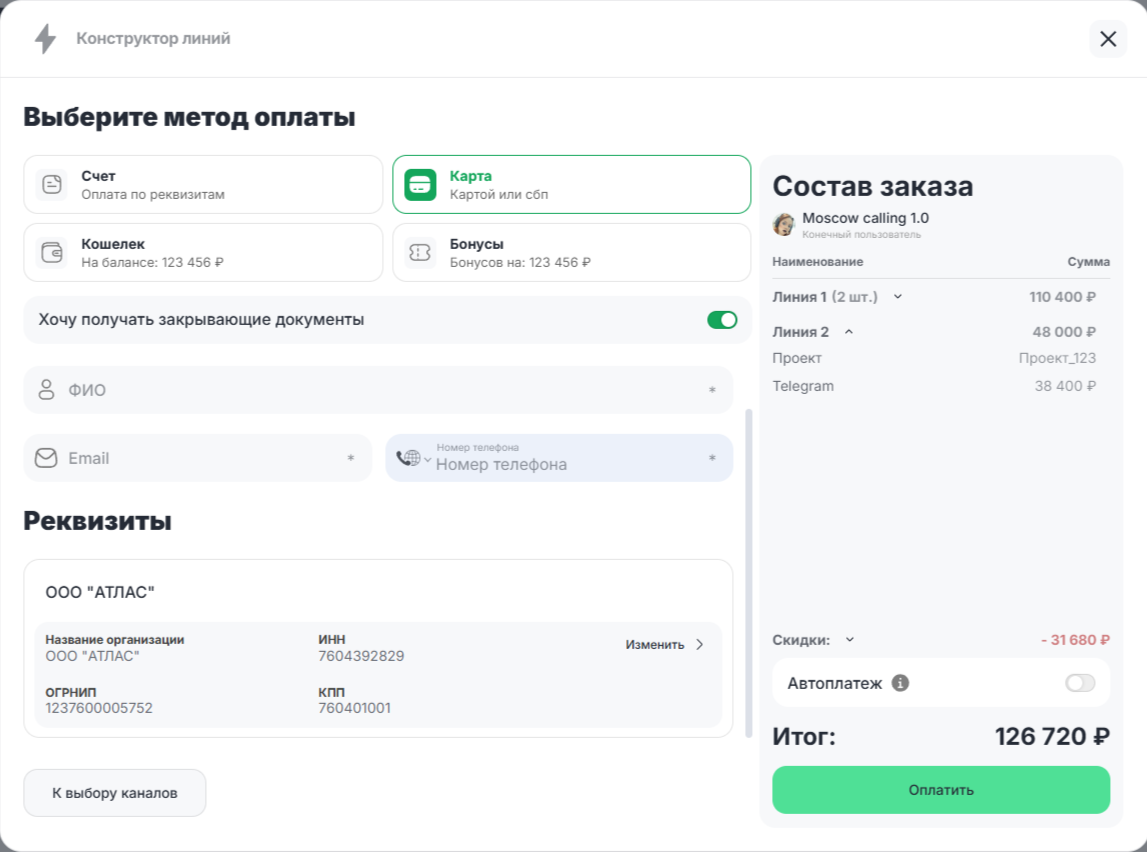Click the wallet icon in Кошелек option
This screenshot has width=1147, height=852.
(51, 252)
